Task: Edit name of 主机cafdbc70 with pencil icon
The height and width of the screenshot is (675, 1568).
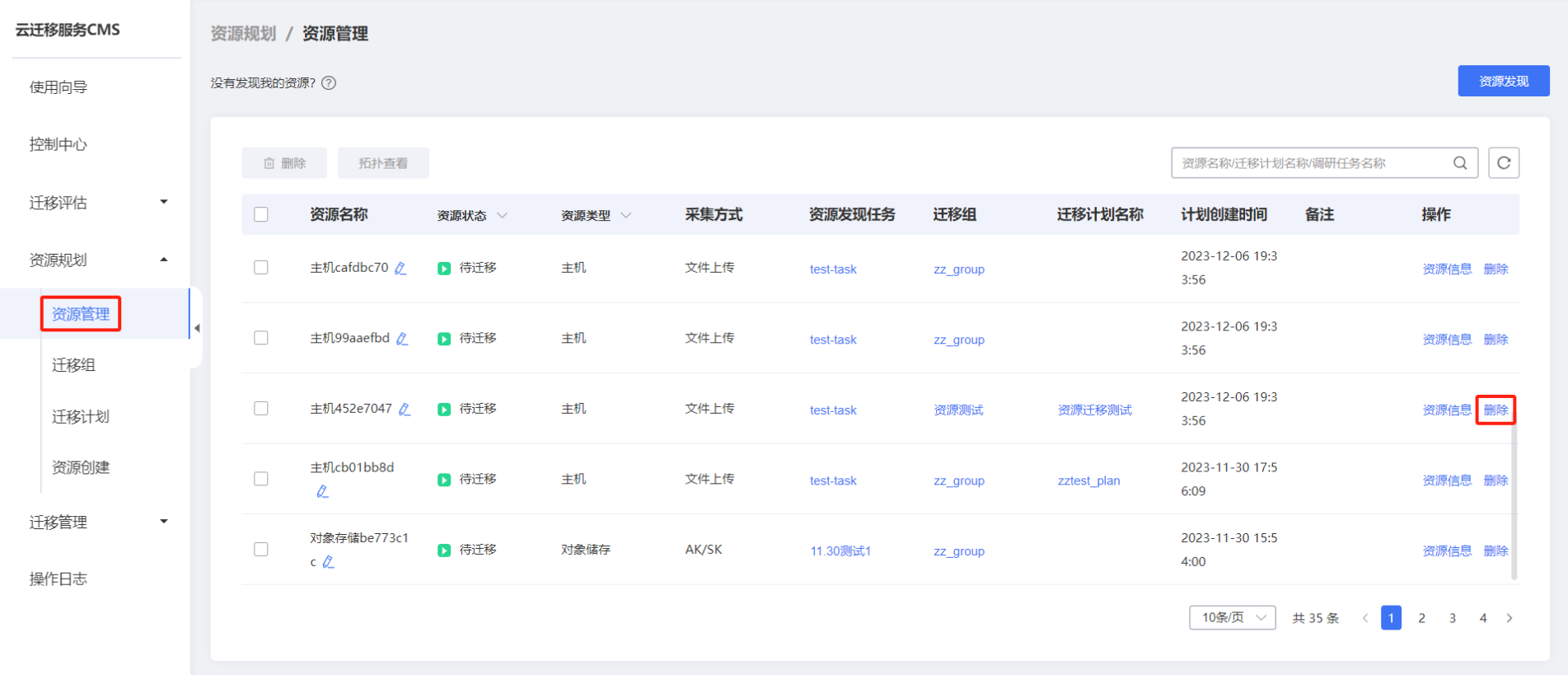Action: [x=400, y=268]
